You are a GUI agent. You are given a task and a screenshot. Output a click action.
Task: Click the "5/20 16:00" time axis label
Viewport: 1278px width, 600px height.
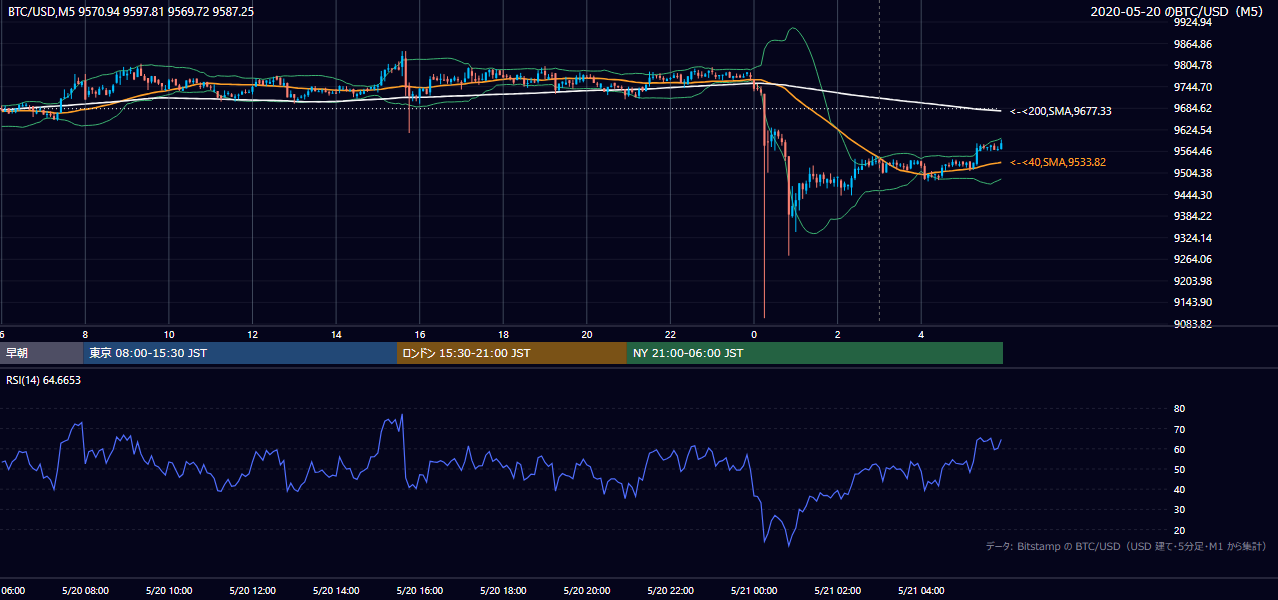[x=420, y=591]
